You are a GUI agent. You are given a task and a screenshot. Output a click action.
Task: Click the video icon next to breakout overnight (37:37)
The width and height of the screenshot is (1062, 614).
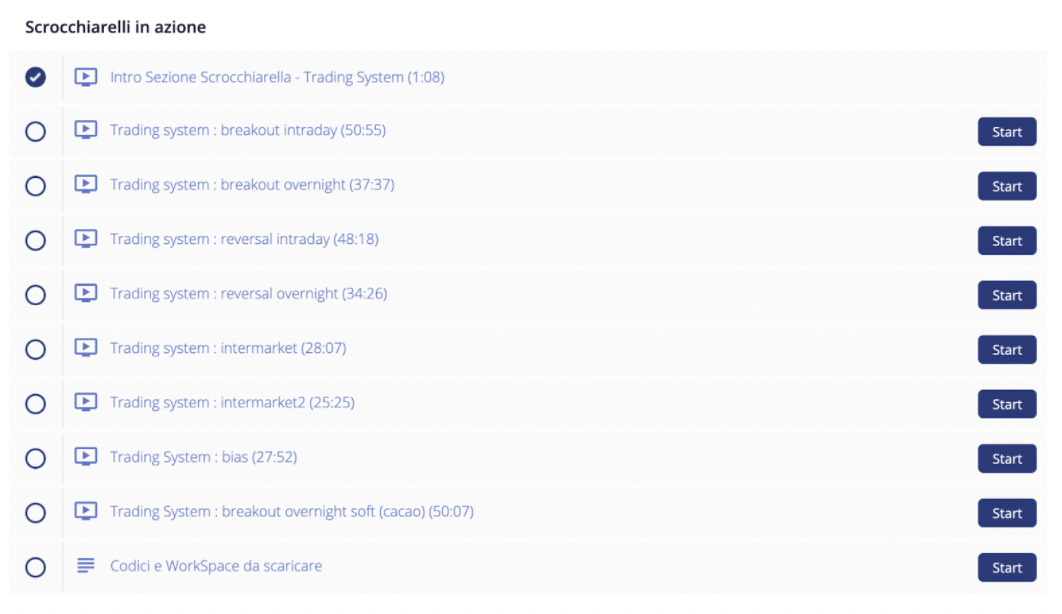pyautogui.click(x=85, y=184)
